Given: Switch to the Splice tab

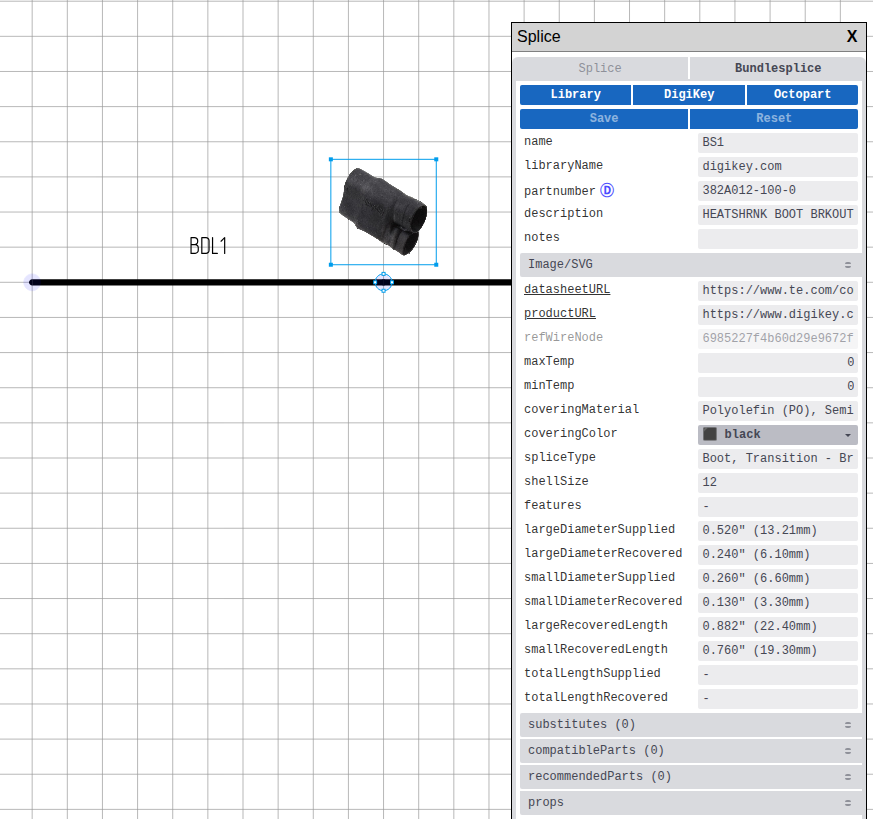Looking at the screenshot, I should (599, 67).
